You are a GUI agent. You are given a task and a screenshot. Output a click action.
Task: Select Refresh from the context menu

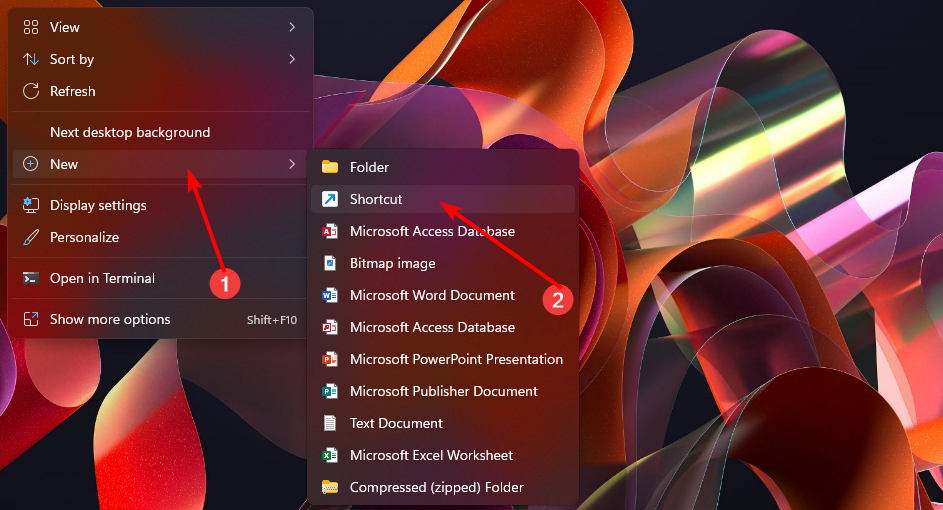(161, 91)
